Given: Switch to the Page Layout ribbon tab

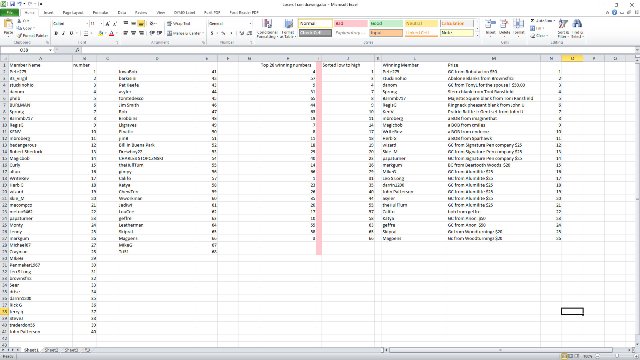Looking at the screenshot, I should coord(73,13).
